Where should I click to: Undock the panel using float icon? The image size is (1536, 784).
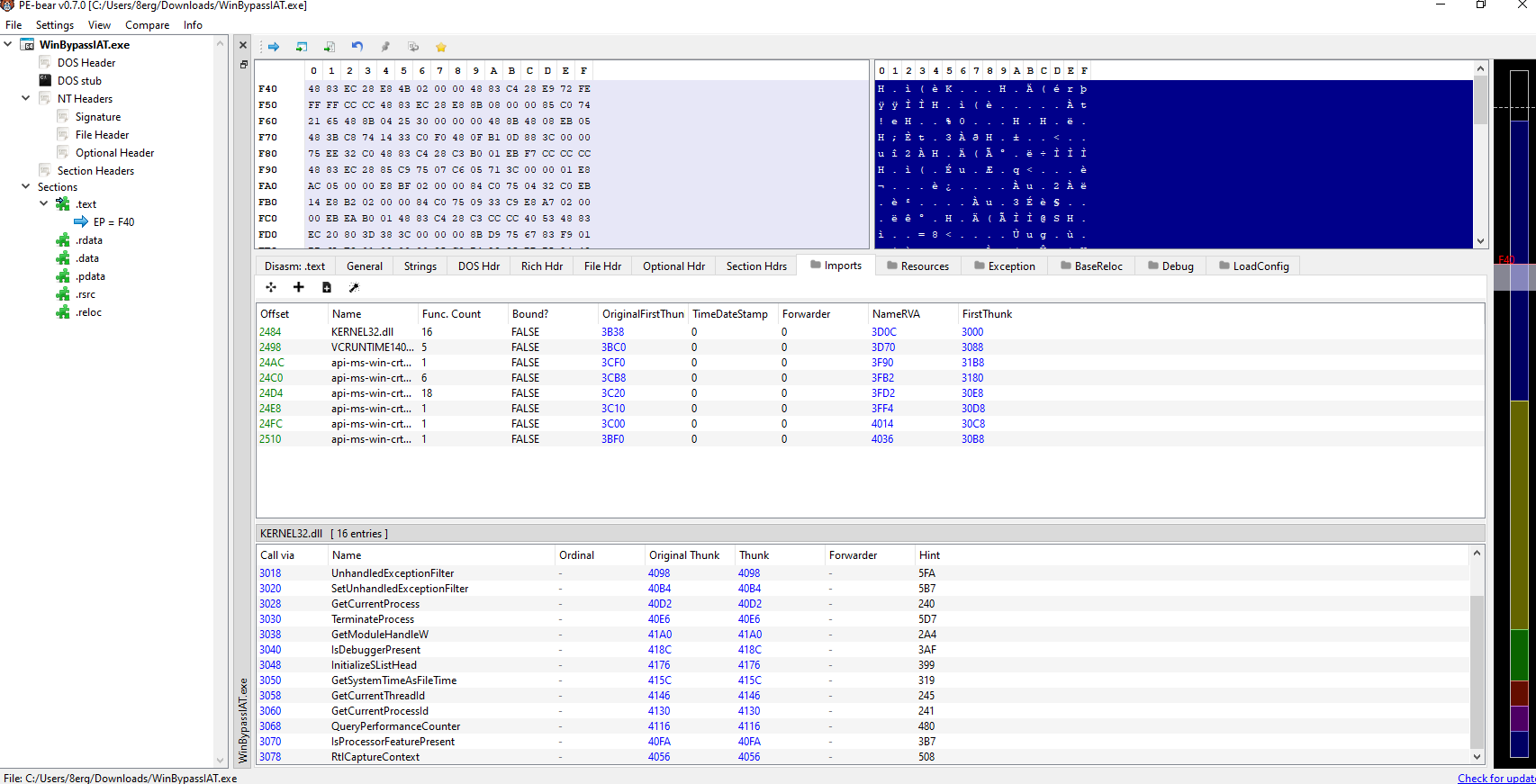pyautogui.click(x=243, y=65)
